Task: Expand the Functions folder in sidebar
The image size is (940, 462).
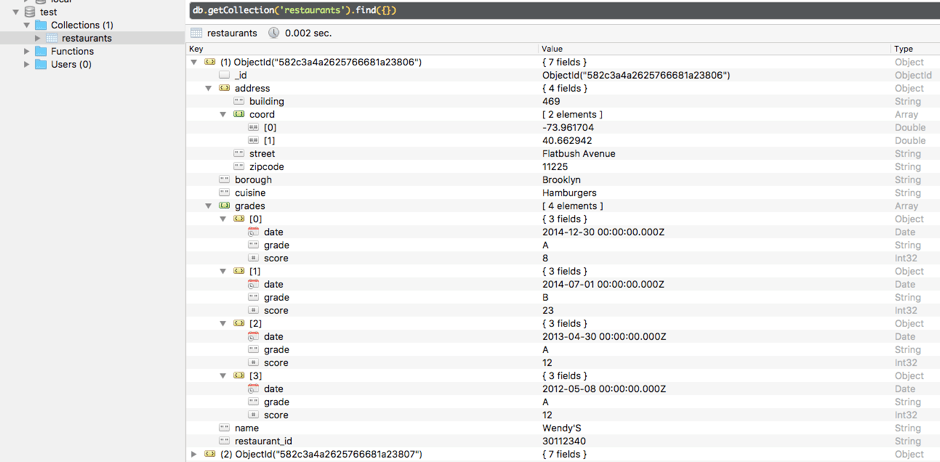Action: 27,51
